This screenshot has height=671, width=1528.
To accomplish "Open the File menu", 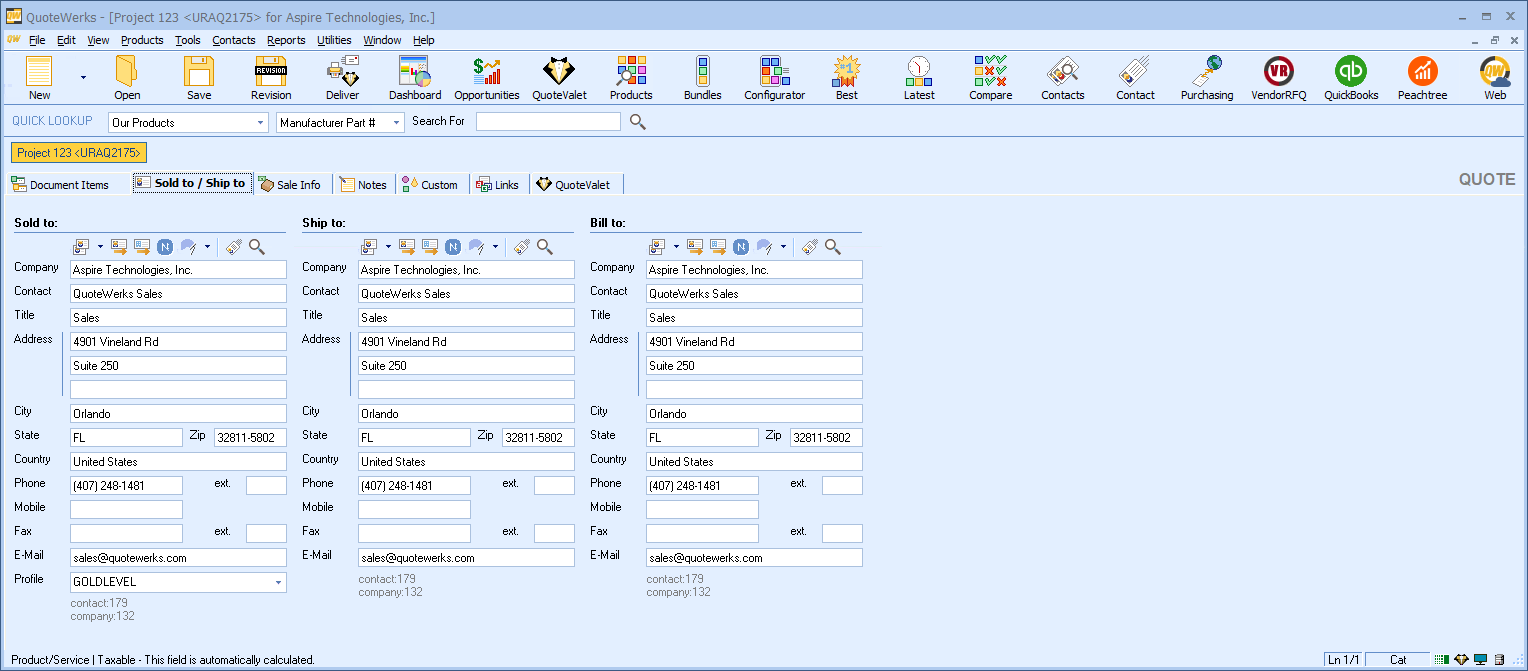I will tap(37, 40).
